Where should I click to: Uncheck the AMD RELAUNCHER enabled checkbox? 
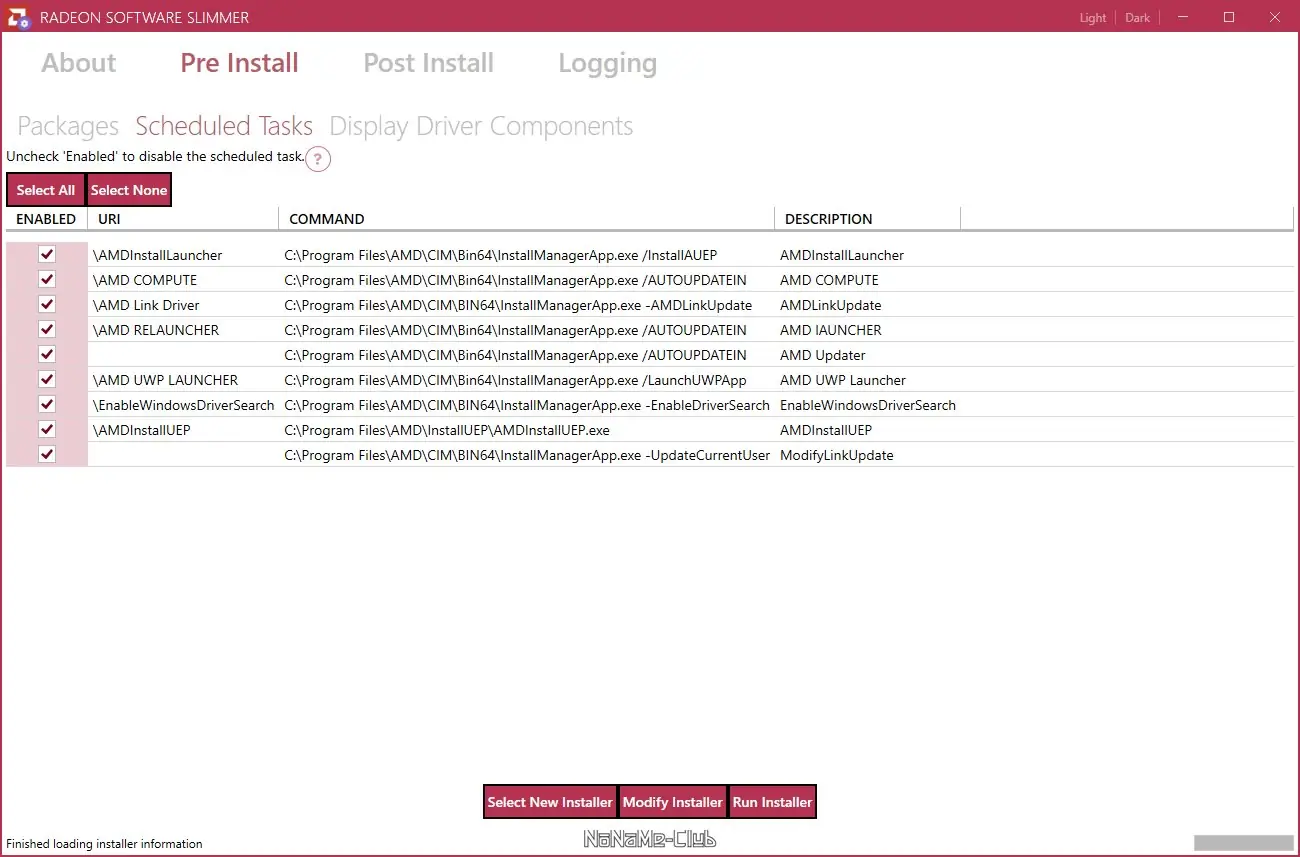pyautogui.click(x=47, y=329)
